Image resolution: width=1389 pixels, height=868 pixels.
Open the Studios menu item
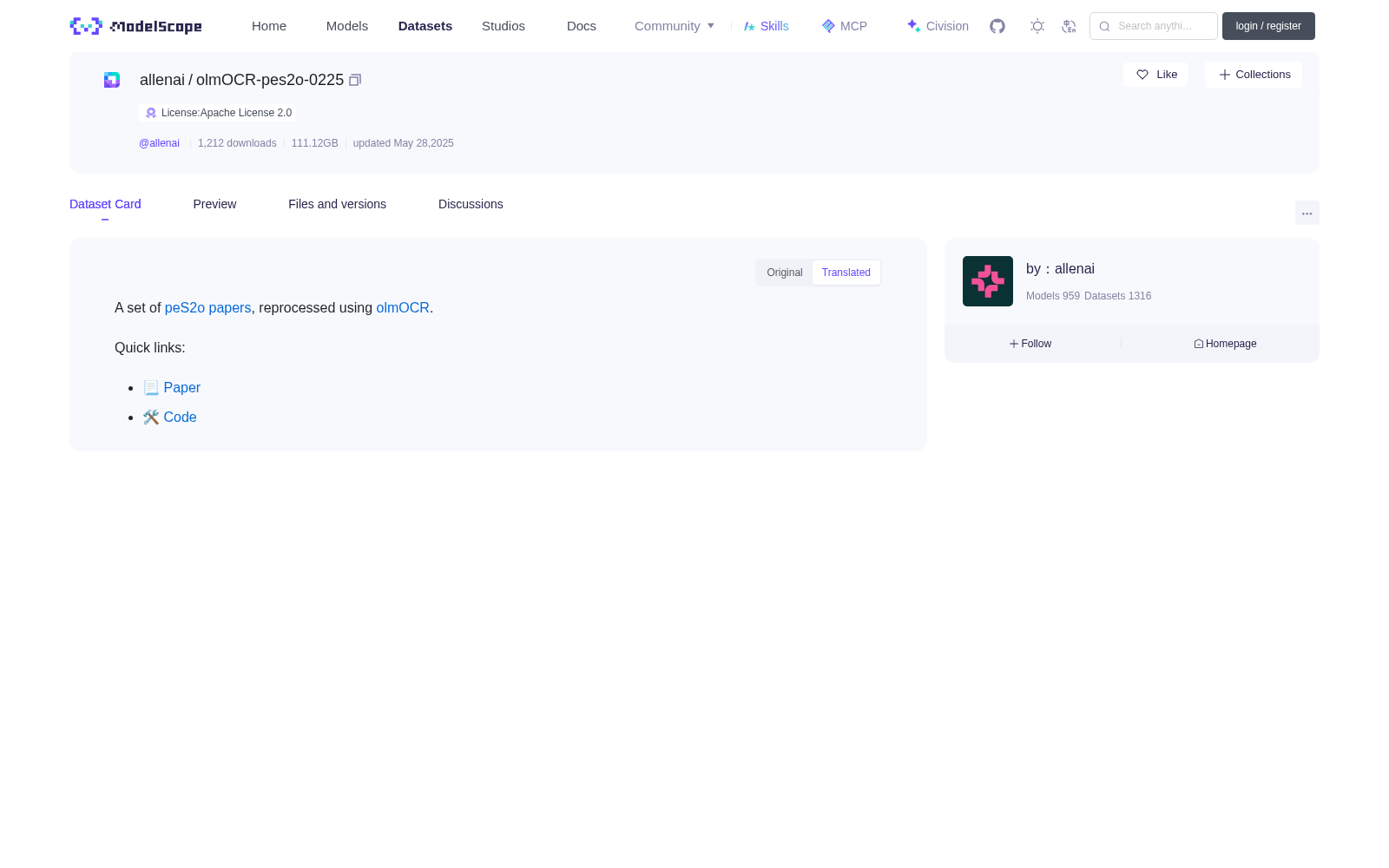click(x=504, y=26)
